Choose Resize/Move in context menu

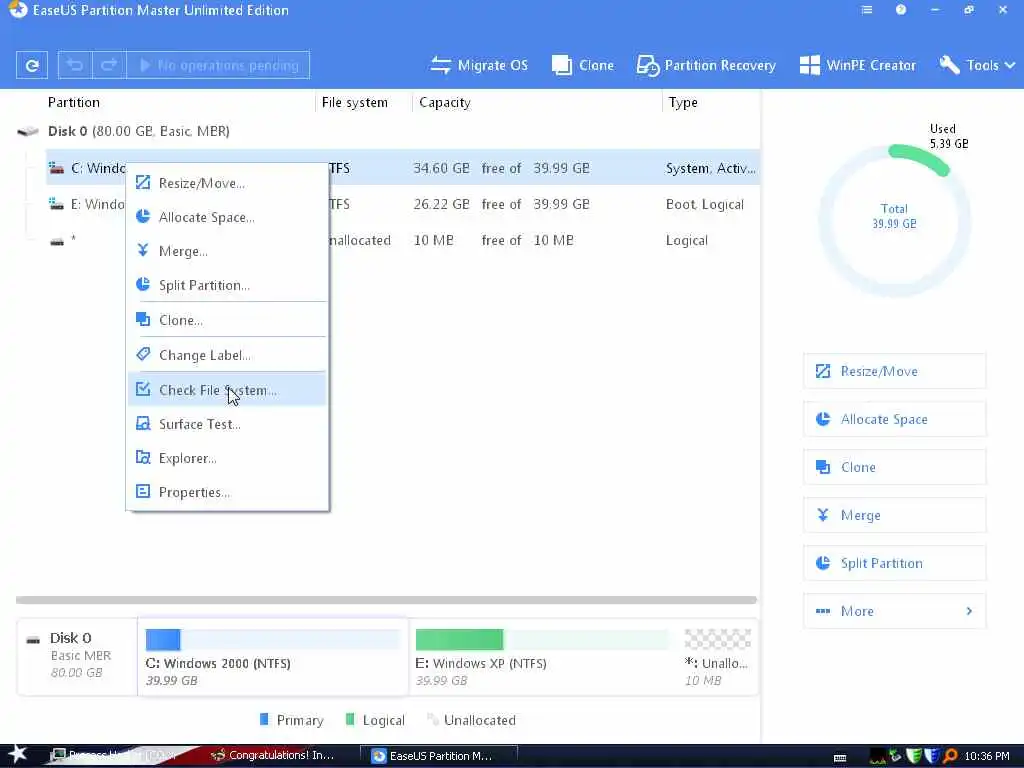click(x=227, y=183)
